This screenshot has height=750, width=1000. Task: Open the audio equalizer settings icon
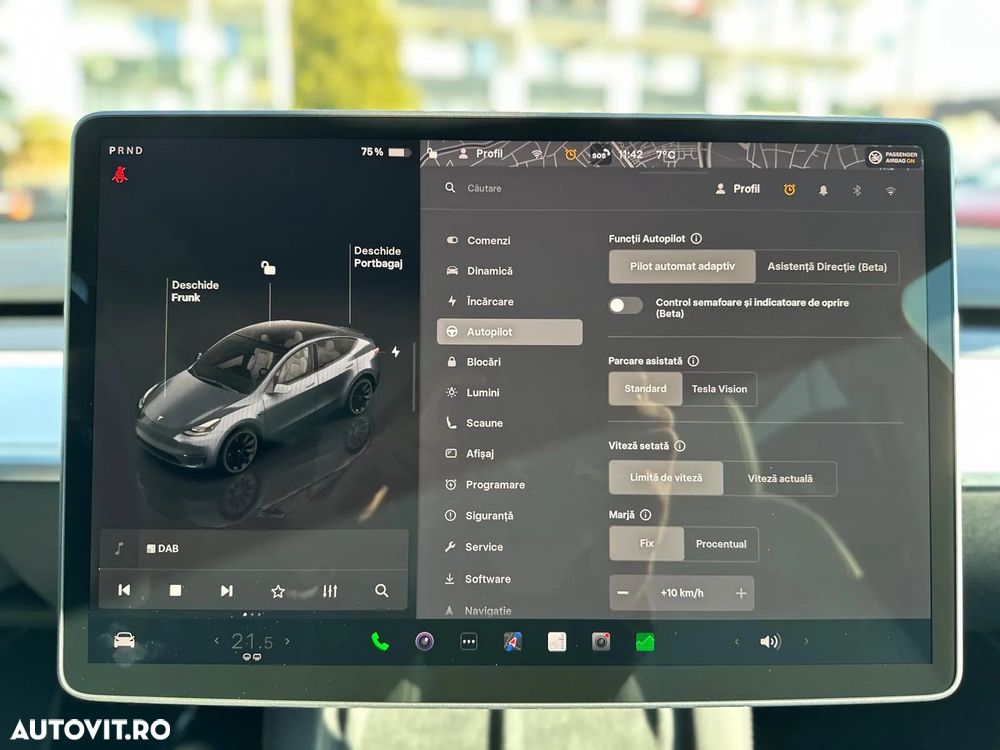[x=330, y=591]
